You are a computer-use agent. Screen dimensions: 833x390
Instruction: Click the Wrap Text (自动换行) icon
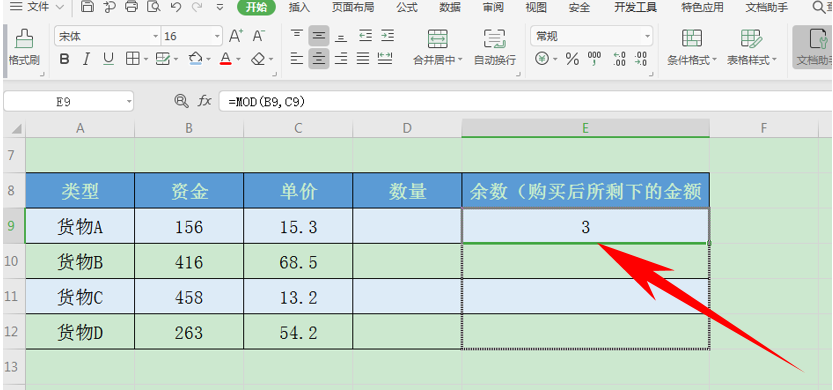tap(494, 39)
